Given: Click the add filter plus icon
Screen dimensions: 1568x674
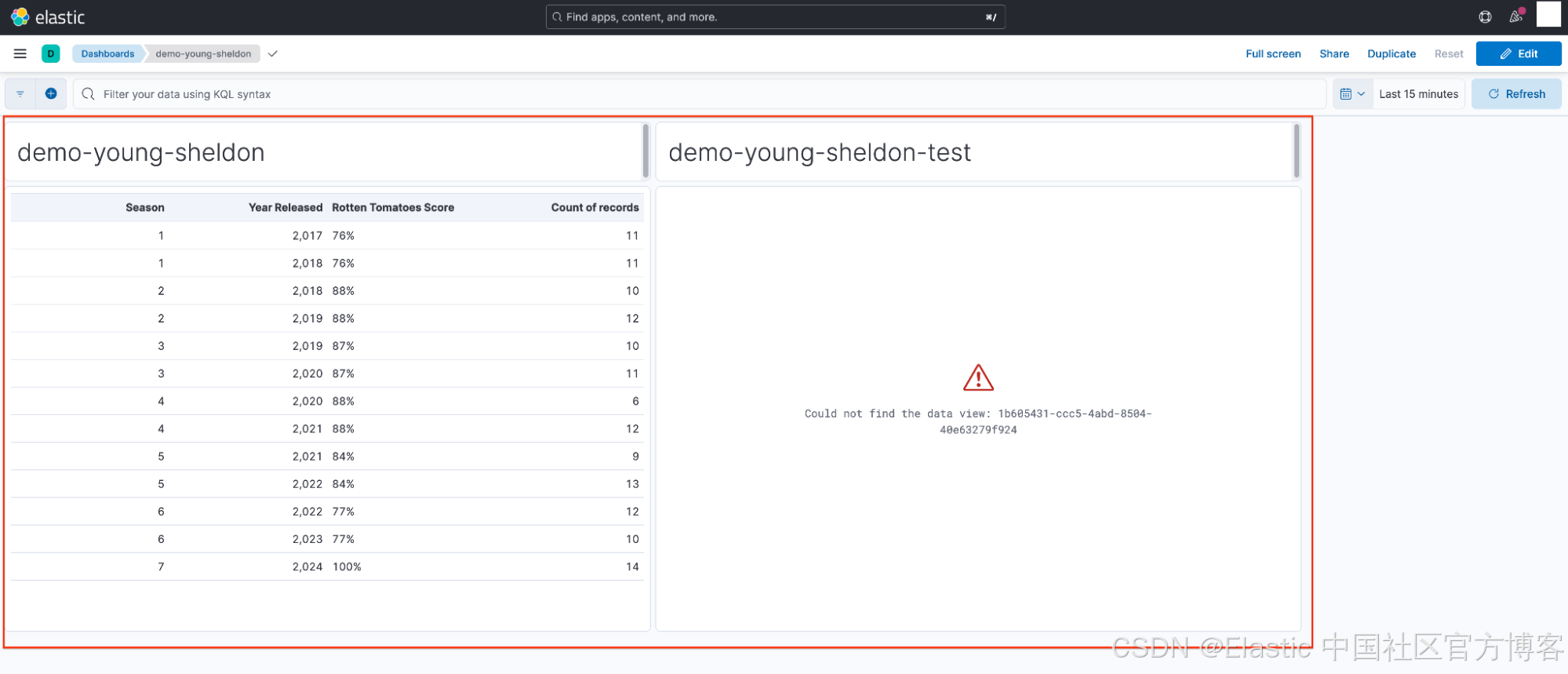Looking at the screenshot, I should 51,93.
